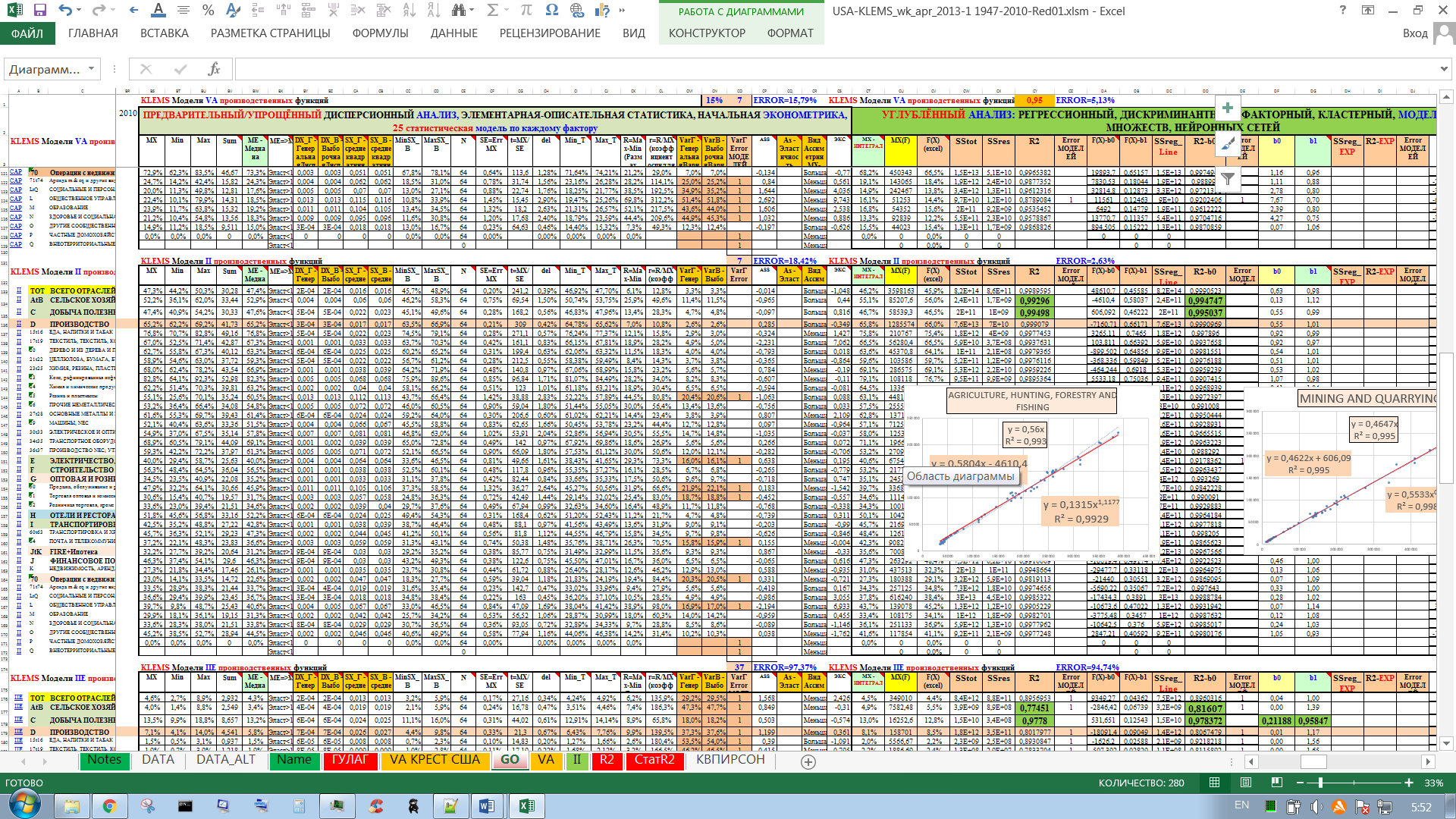Screen dimensions: 1456x819
Task: Click the AutoSum sigma icon
Action: tap(492, 11)
